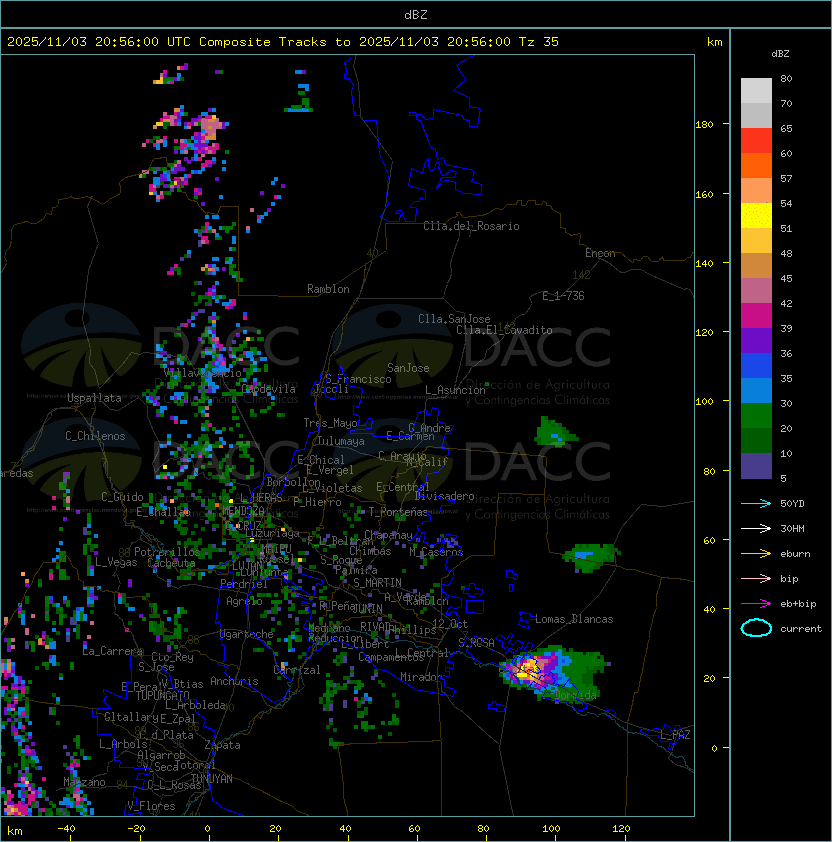Click the '50YD' legend label
Screen dimensions: 832x842
coord(792,504)
